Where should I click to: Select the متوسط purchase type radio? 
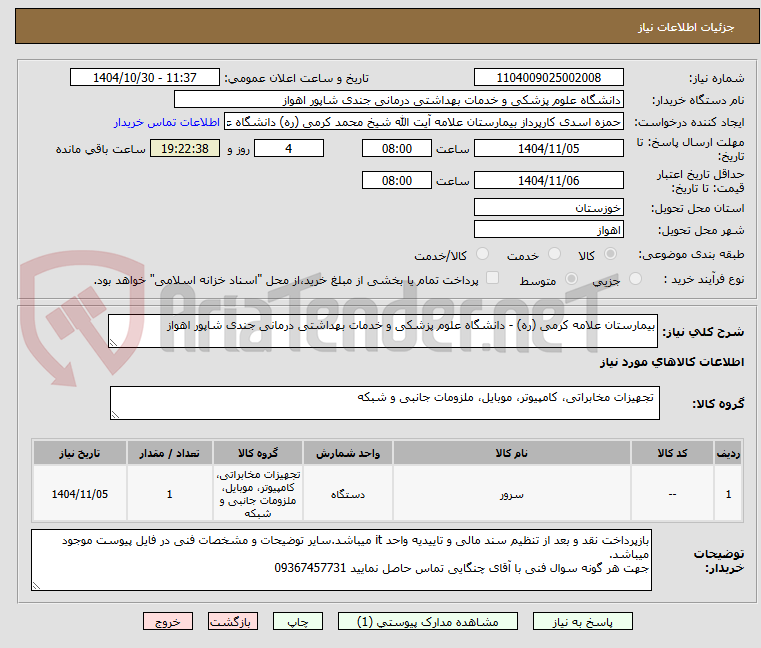[571, 279]
